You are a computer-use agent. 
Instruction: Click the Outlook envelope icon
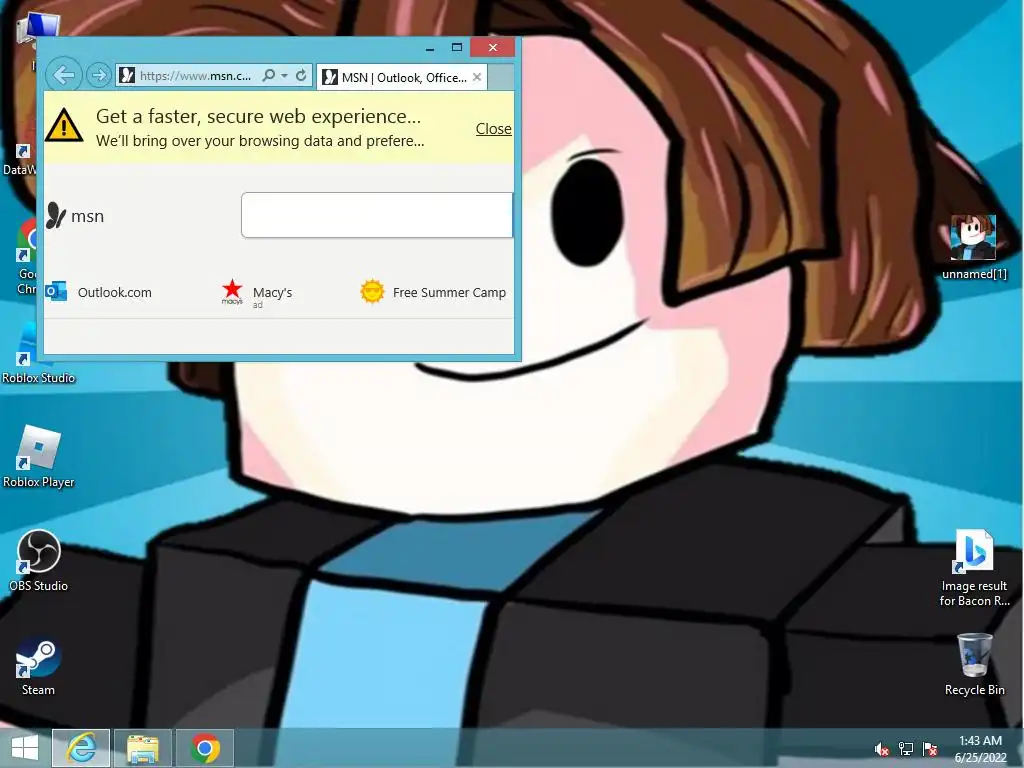56,291
